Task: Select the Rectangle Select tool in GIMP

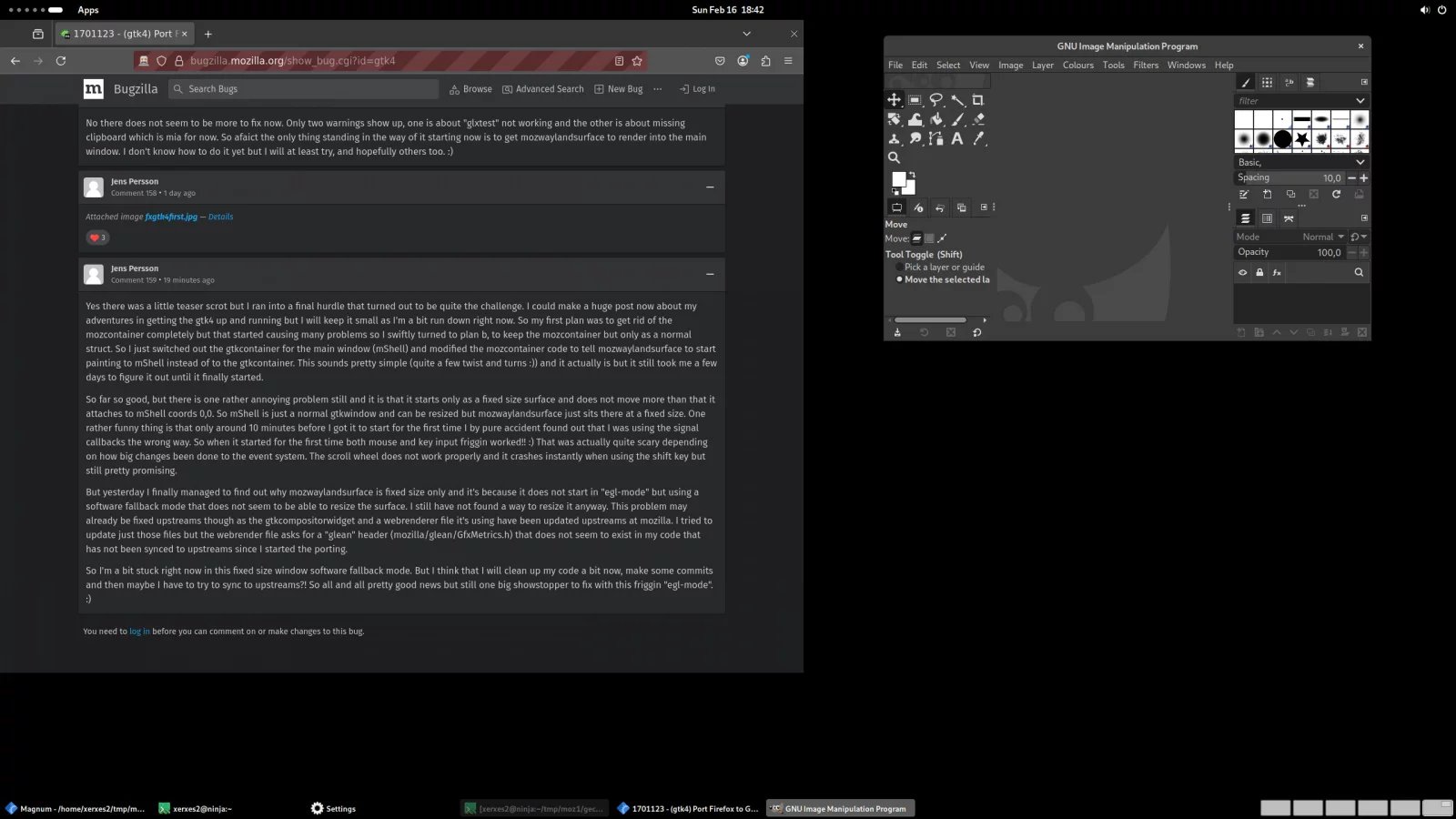Action: click(915, 100)
